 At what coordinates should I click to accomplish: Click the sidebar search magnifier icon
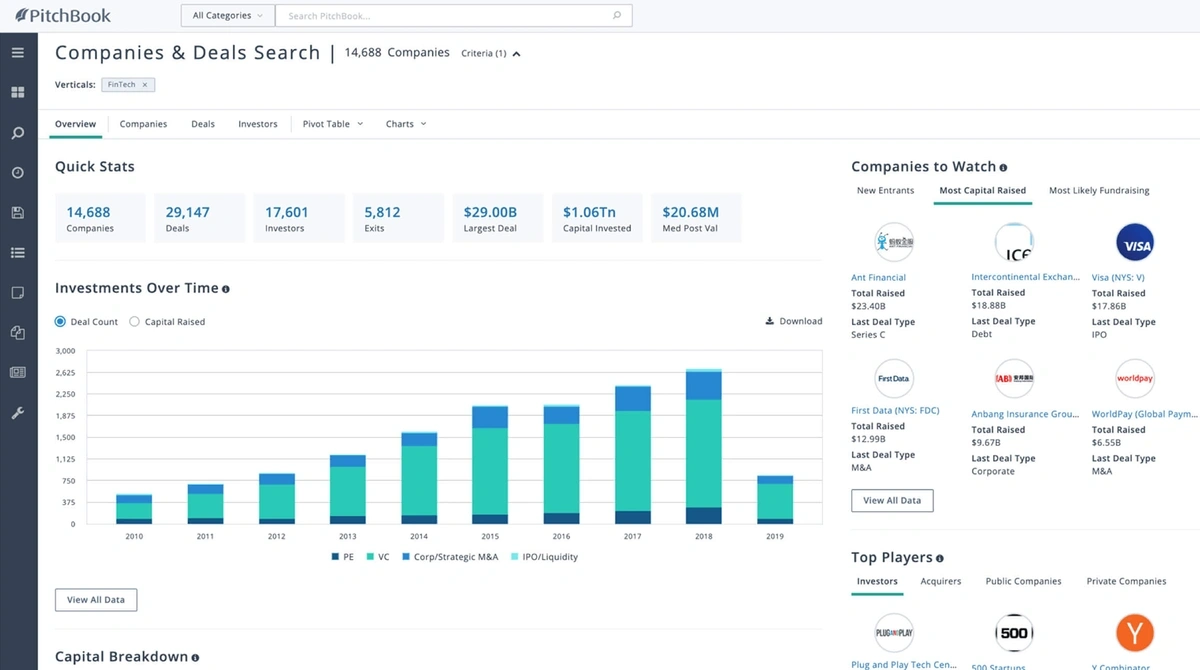(x=17, y=132)
